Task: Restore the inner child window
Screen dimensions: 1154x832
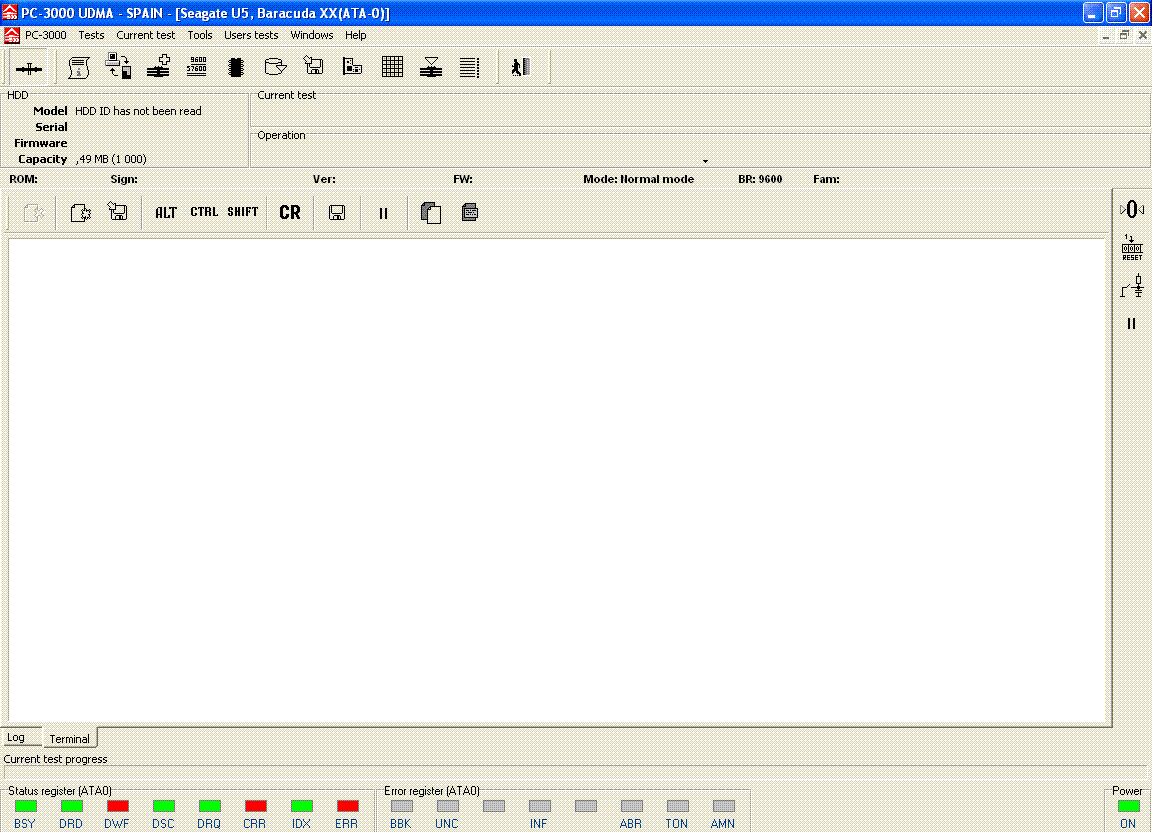Action: [x=1124, y=35]
